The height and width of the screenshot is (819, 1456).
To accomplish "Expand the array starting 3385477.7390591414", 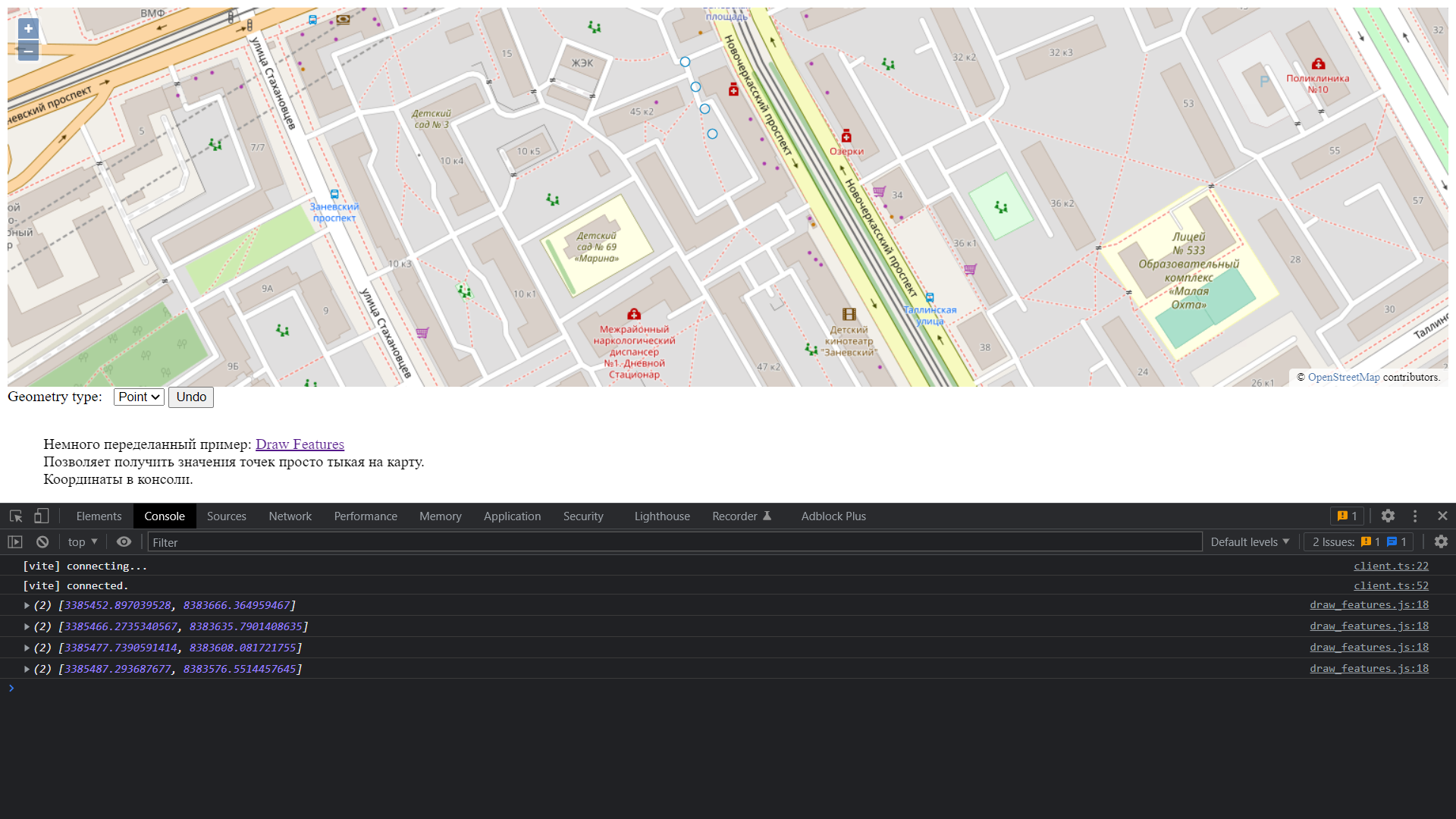I will click(x=27, y=648).
